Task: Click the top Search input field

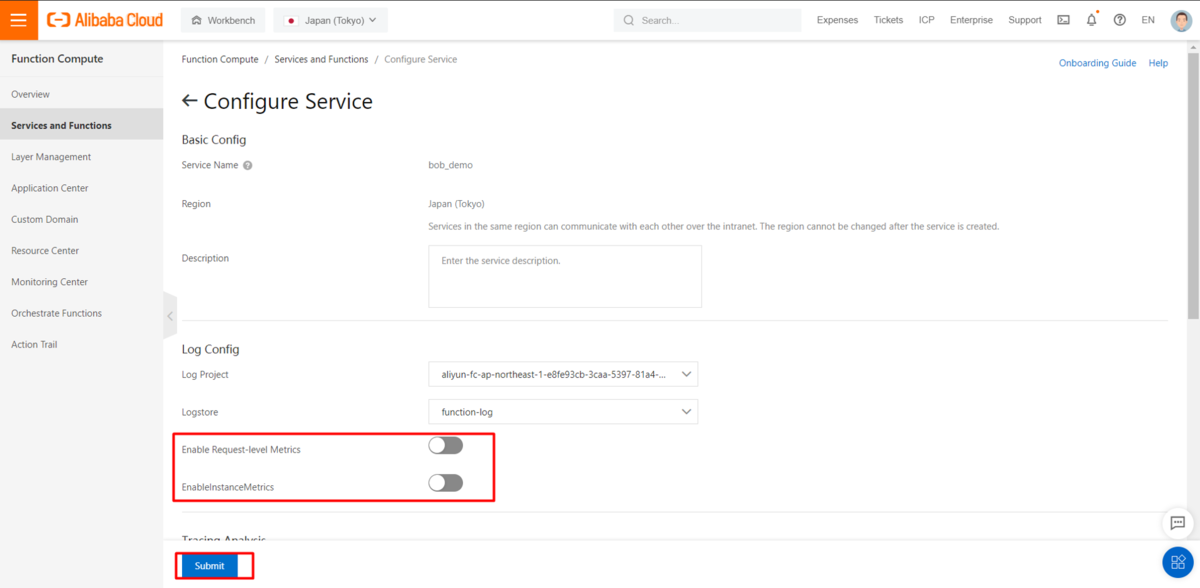Action: click(707, 20)
